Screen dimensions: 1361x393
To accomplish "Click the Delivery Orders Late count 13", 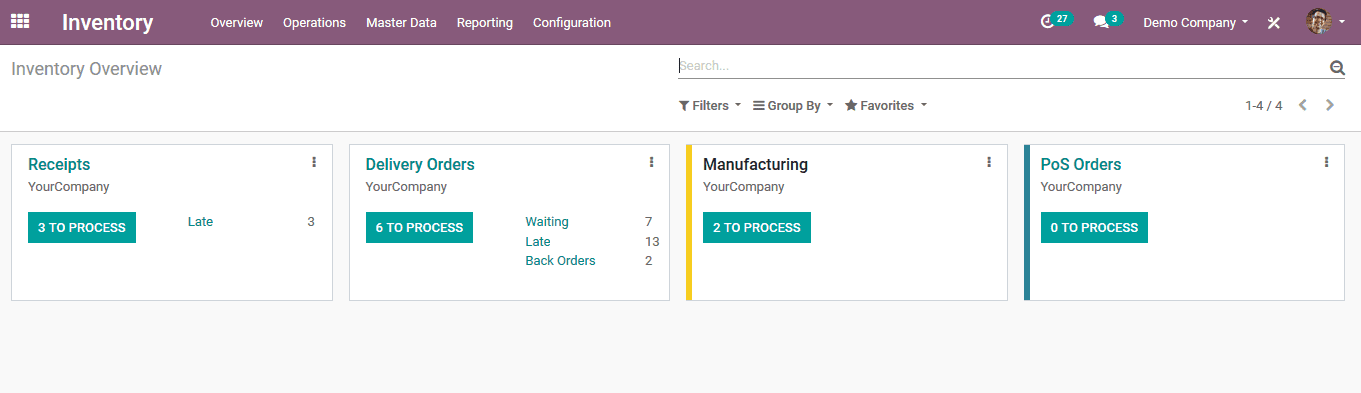I will pos(652,242).
